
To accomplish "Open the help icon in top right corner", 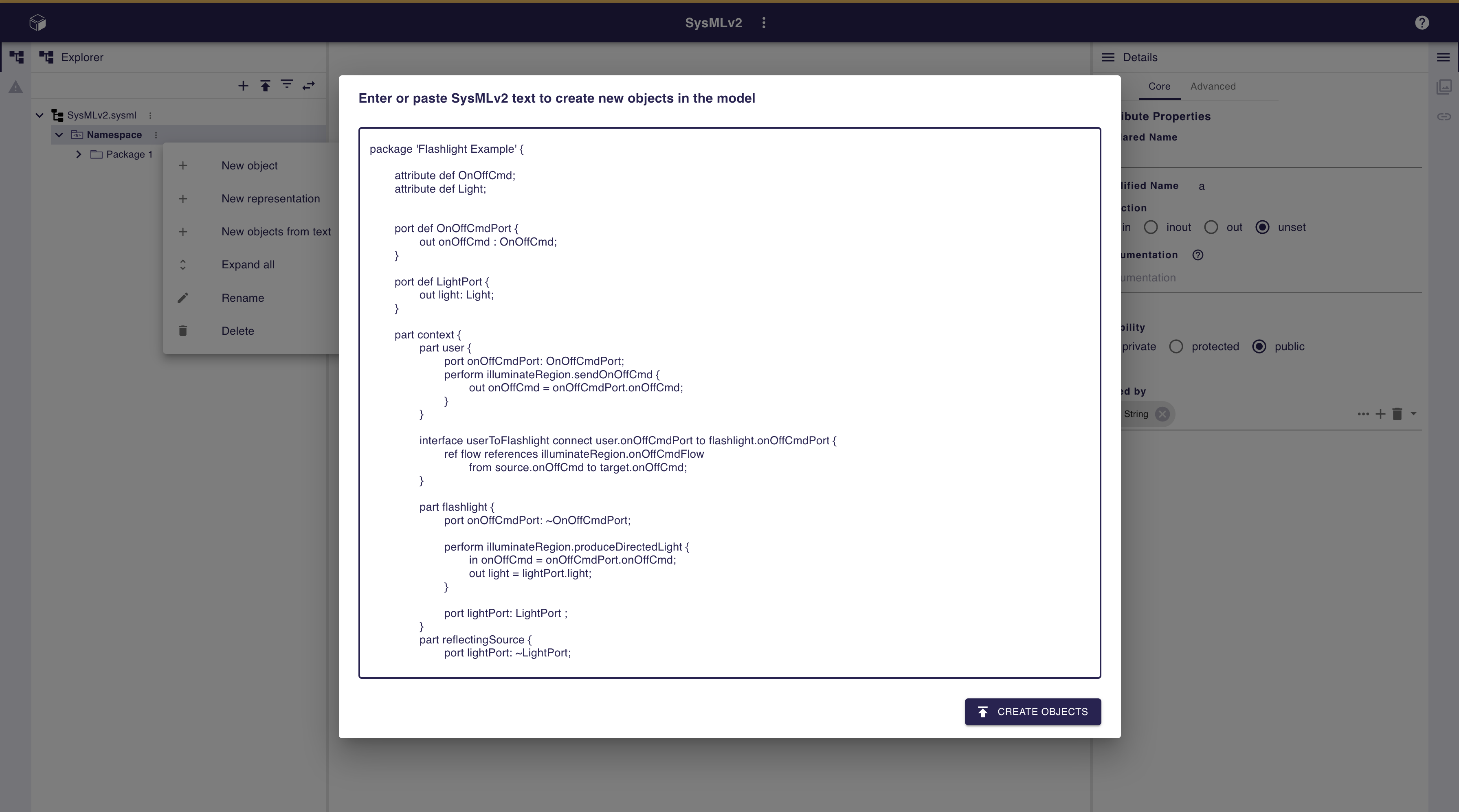I will [x=1422, y=23].
